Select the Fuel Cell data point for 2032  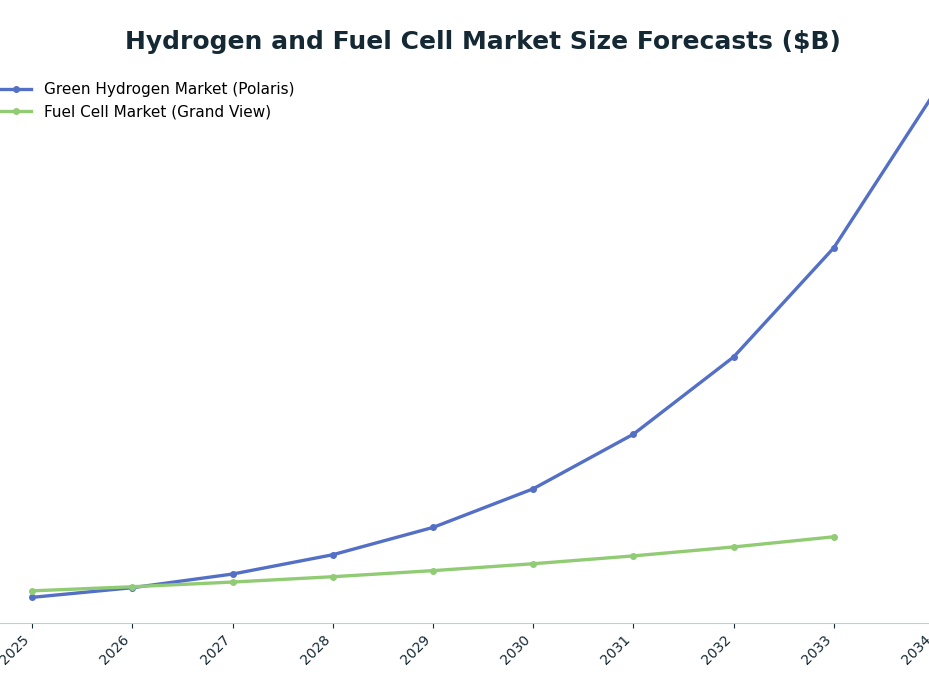click(x=734, y=548)
